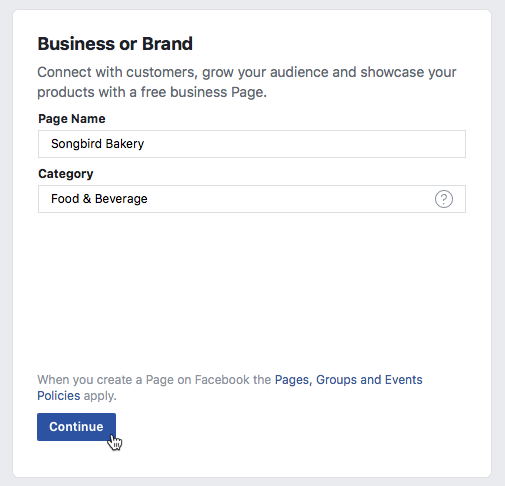The width and height of the screenshot is (505, 486).
Task: Click the Food & Beverage category value
Action: (99, 199)
